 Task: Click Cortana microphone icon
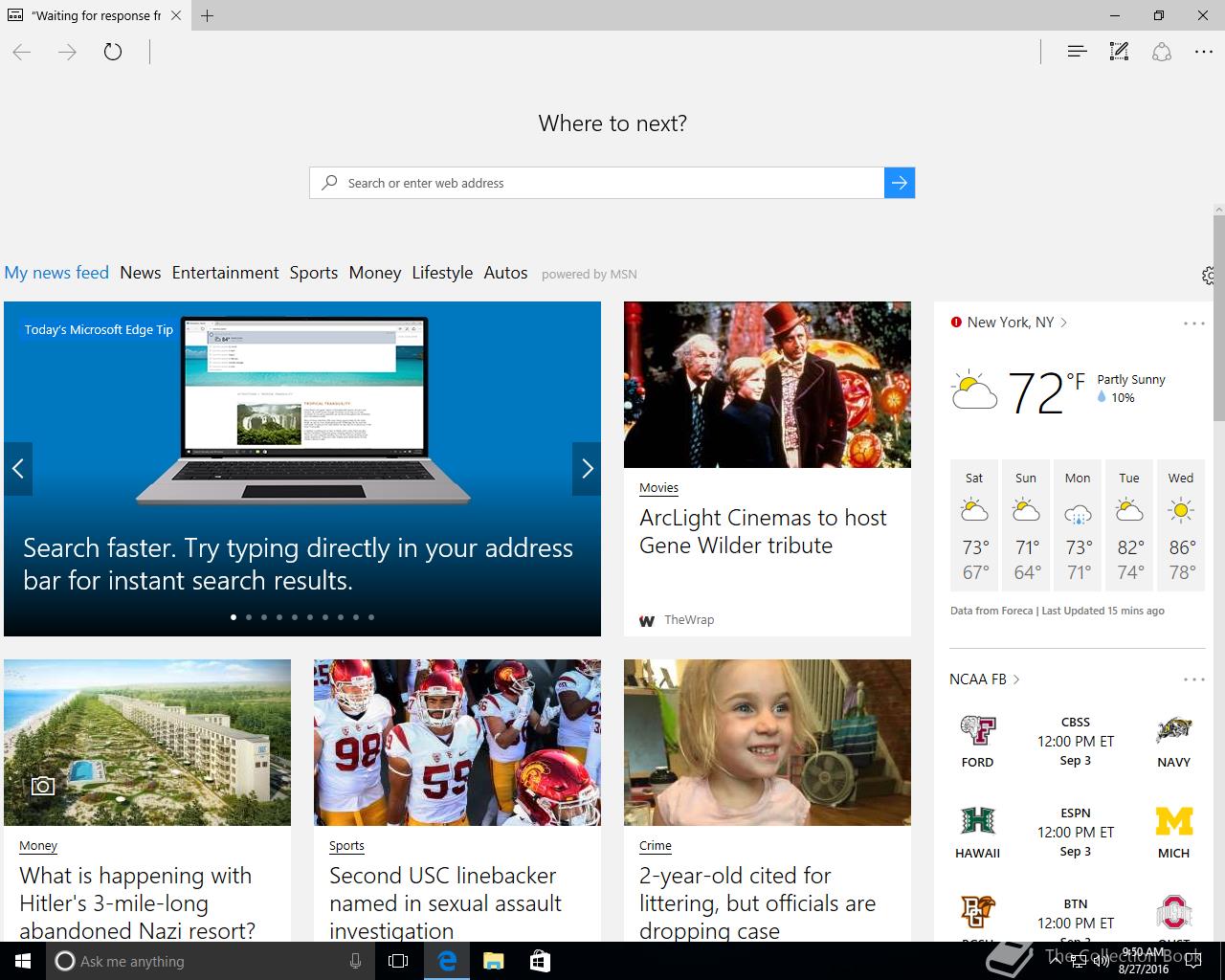pos(355,961)
